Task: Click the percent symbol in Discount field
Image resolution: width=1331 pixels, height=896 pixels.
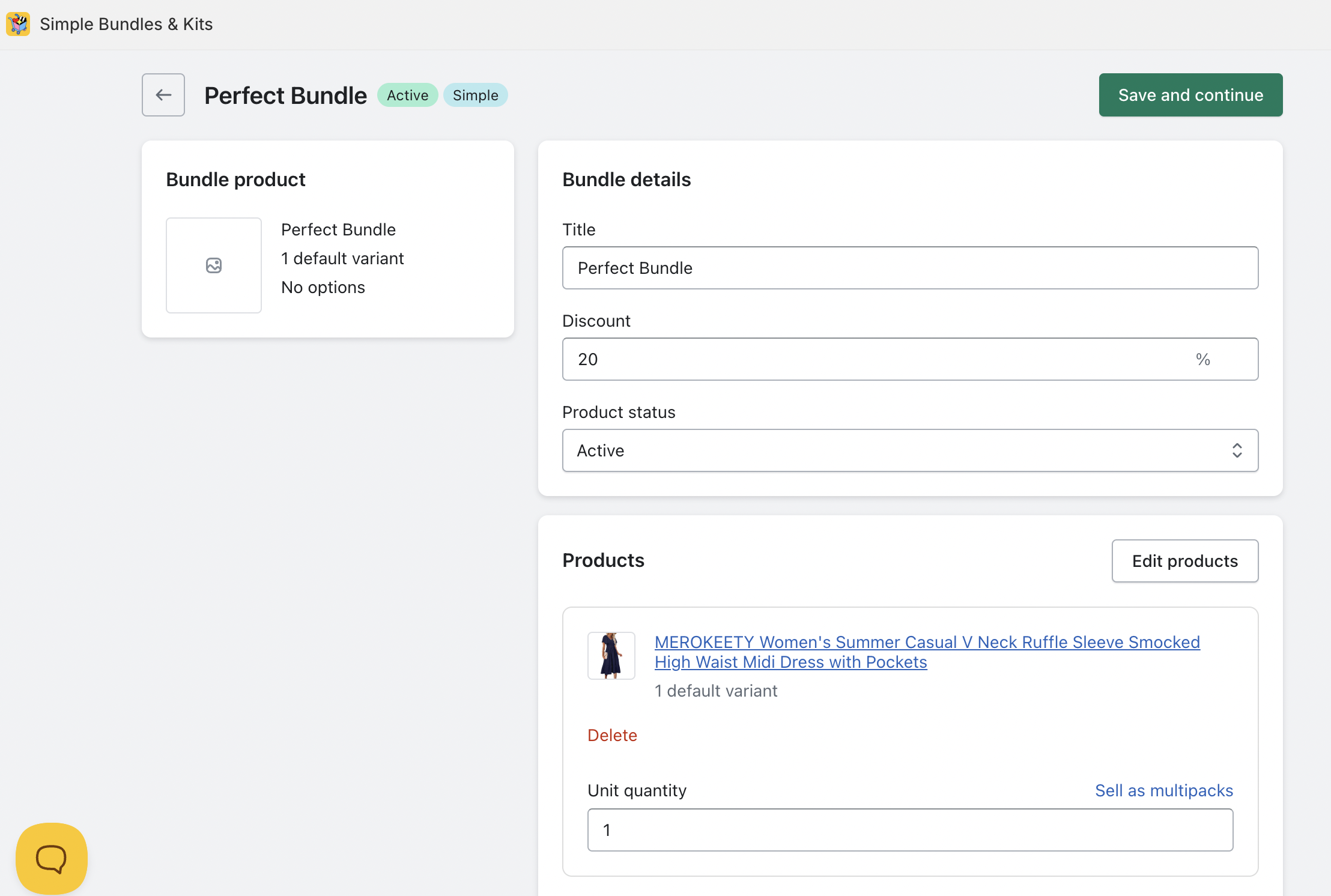Action: [1202, 359]
